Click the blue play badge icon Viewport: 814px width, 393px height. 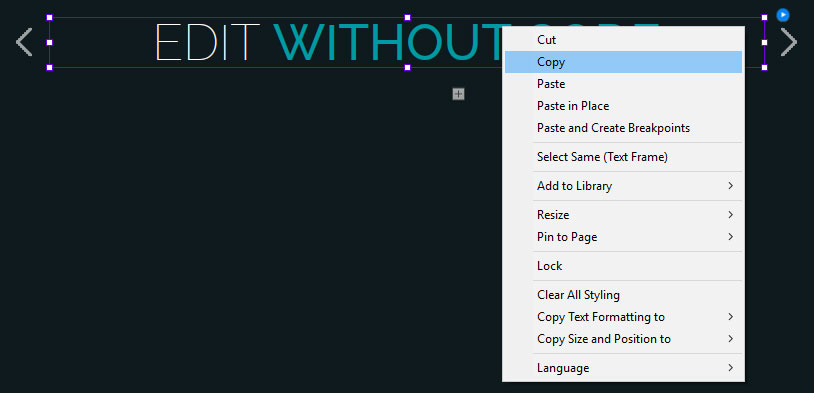(x=783, y=15)
